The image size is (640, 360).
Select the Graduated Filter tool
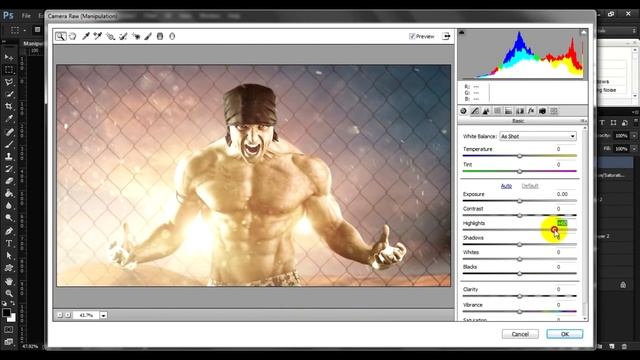click(160, 36)
